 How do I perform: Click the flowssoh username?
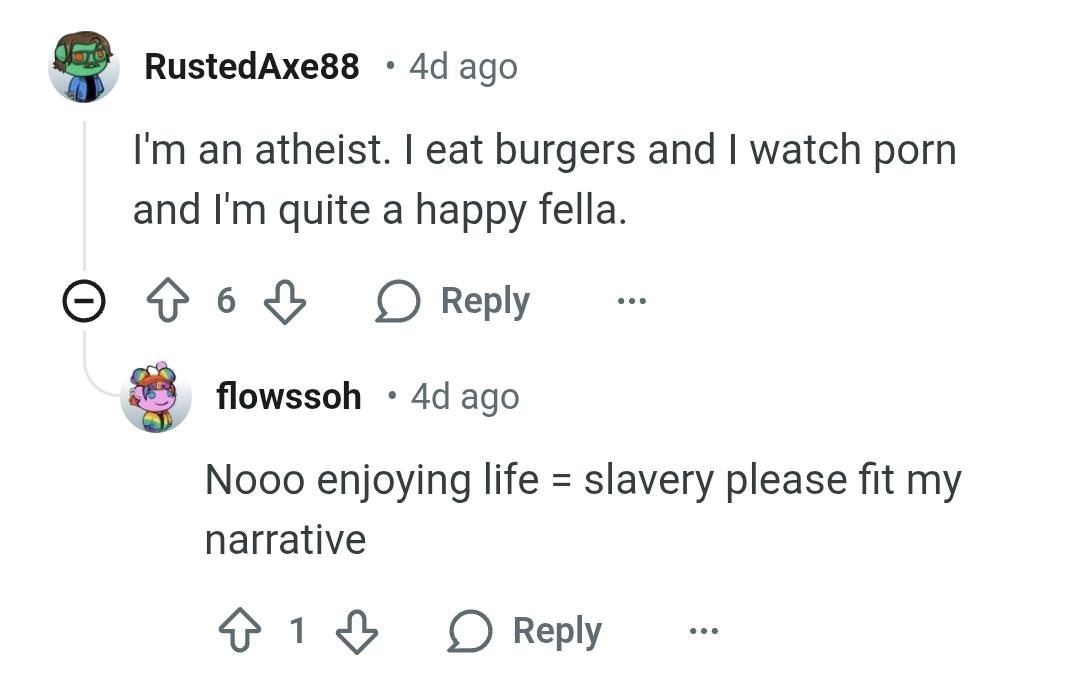[288, 397]
